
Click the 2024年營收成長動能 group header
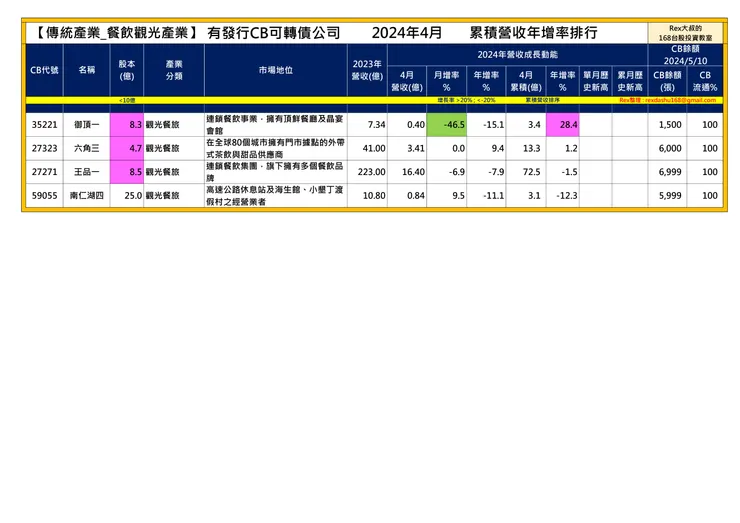(x=517, y=55)
